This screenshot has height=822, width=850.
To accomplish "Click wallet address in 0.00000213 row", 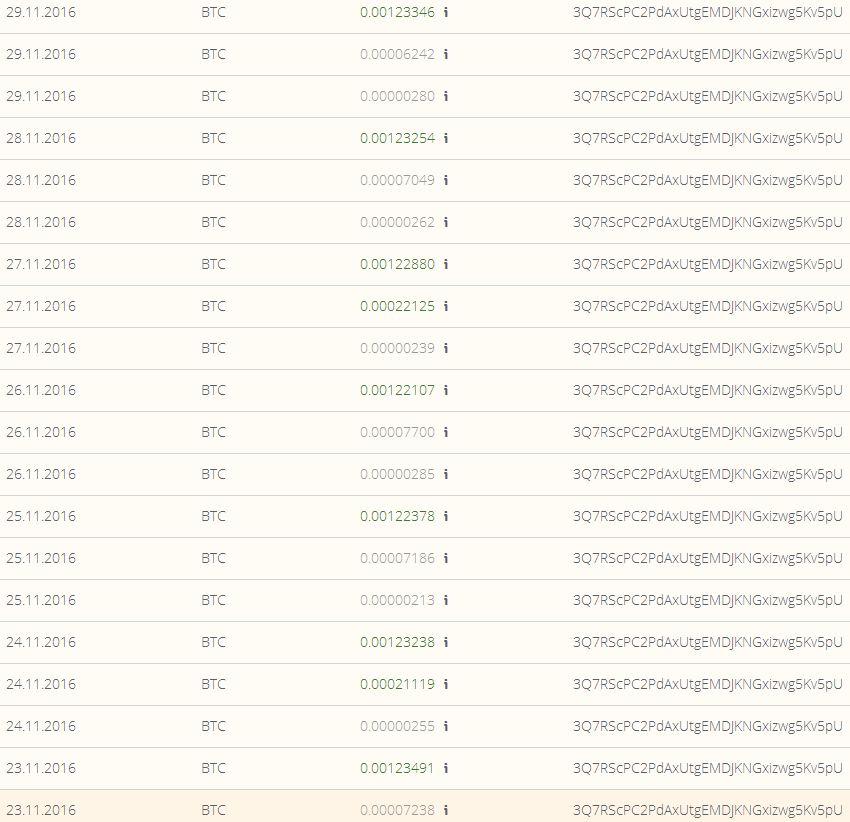I will coord(707,601).
